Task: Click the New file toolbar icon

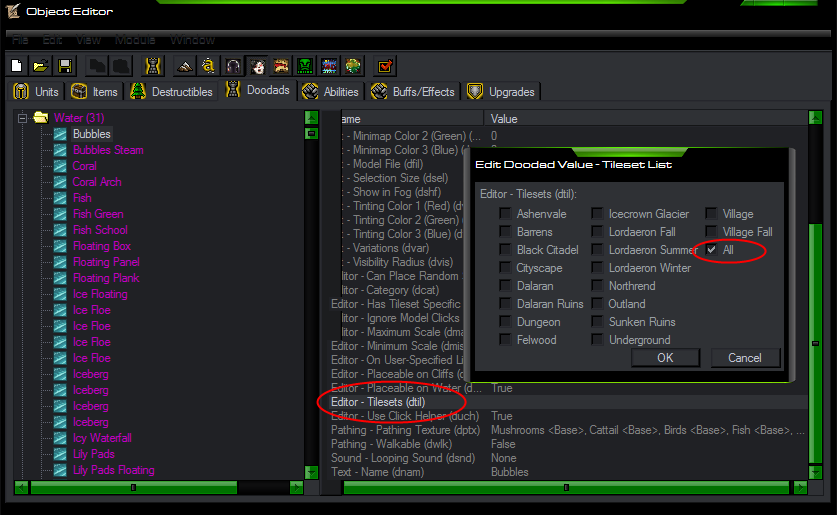Action: tap(17, 66)
